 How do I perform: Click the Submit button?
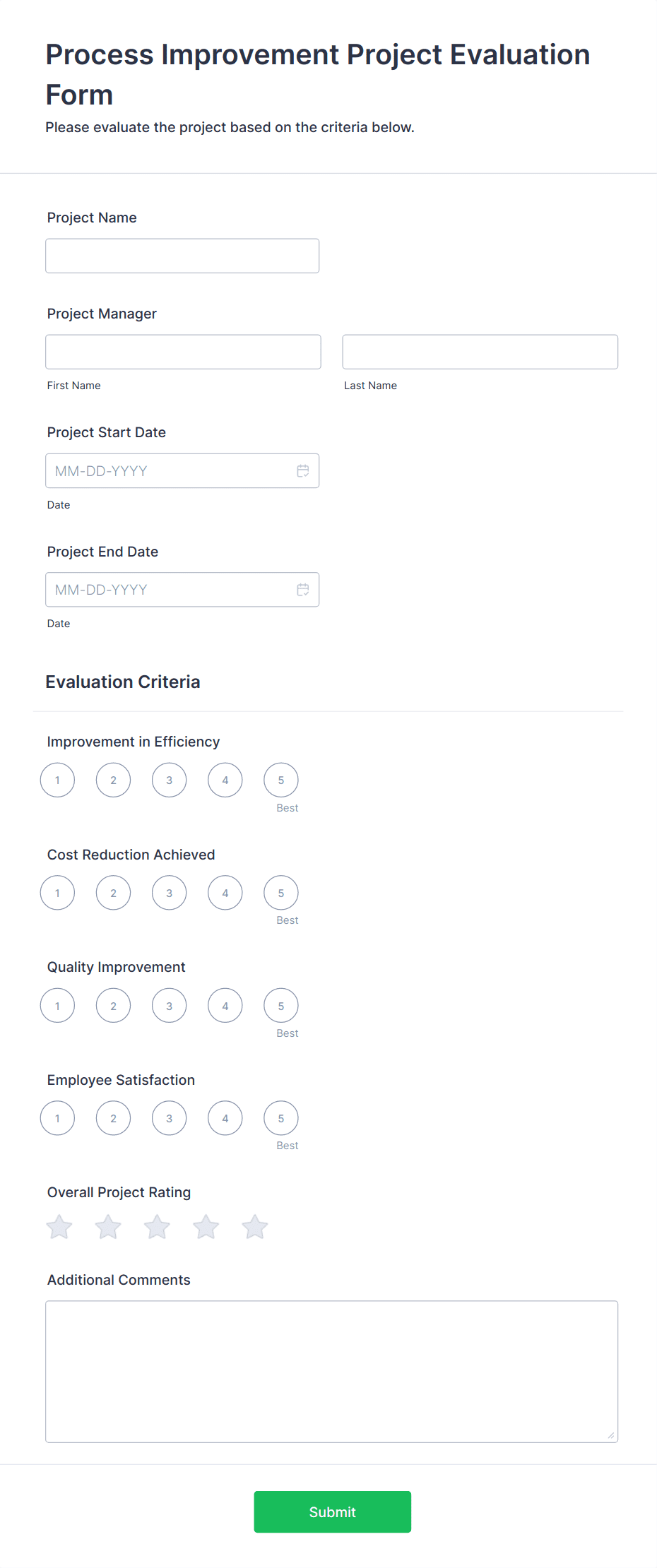[332, 1511]
